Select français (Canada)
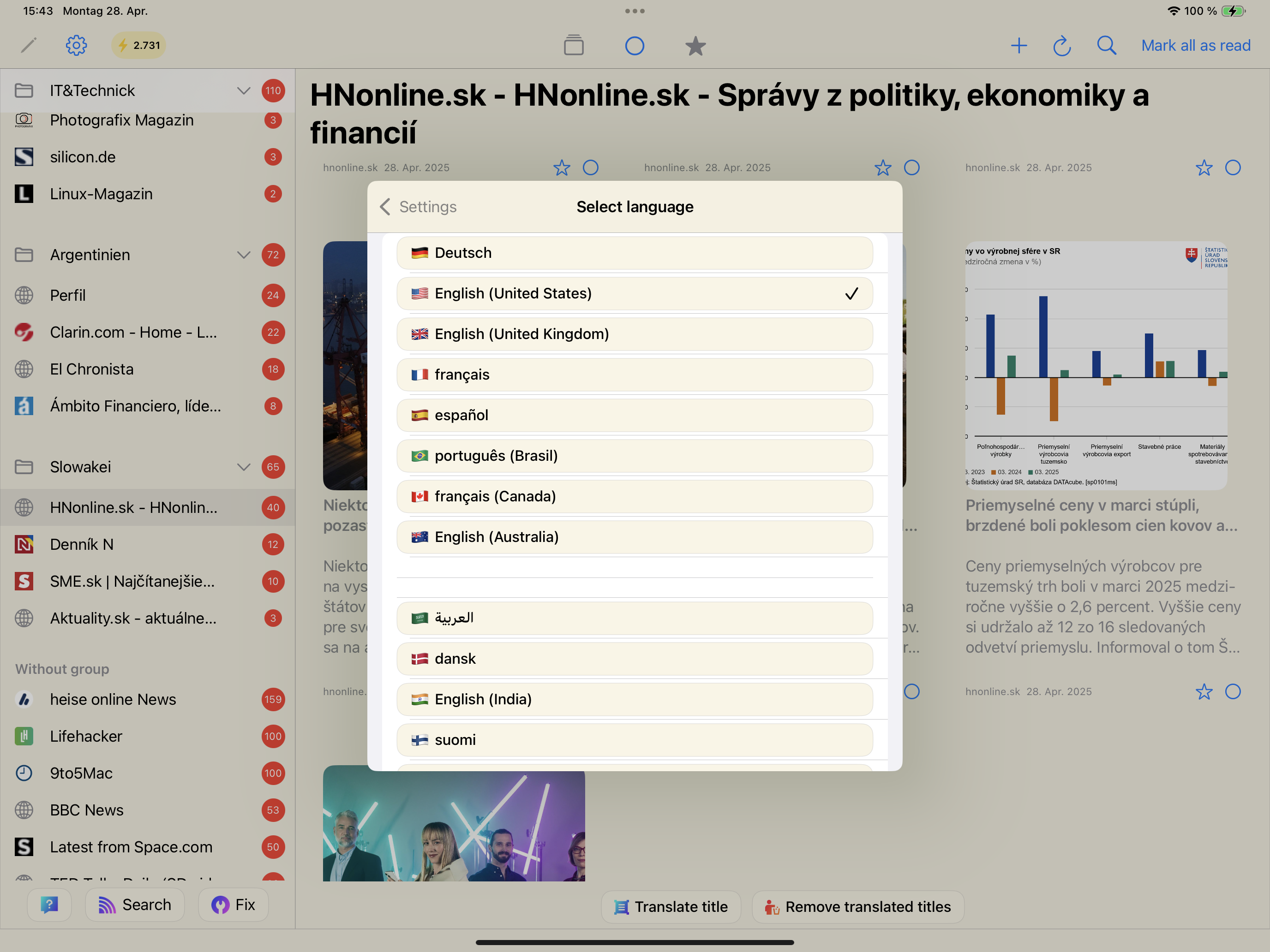 click(635, 496)
